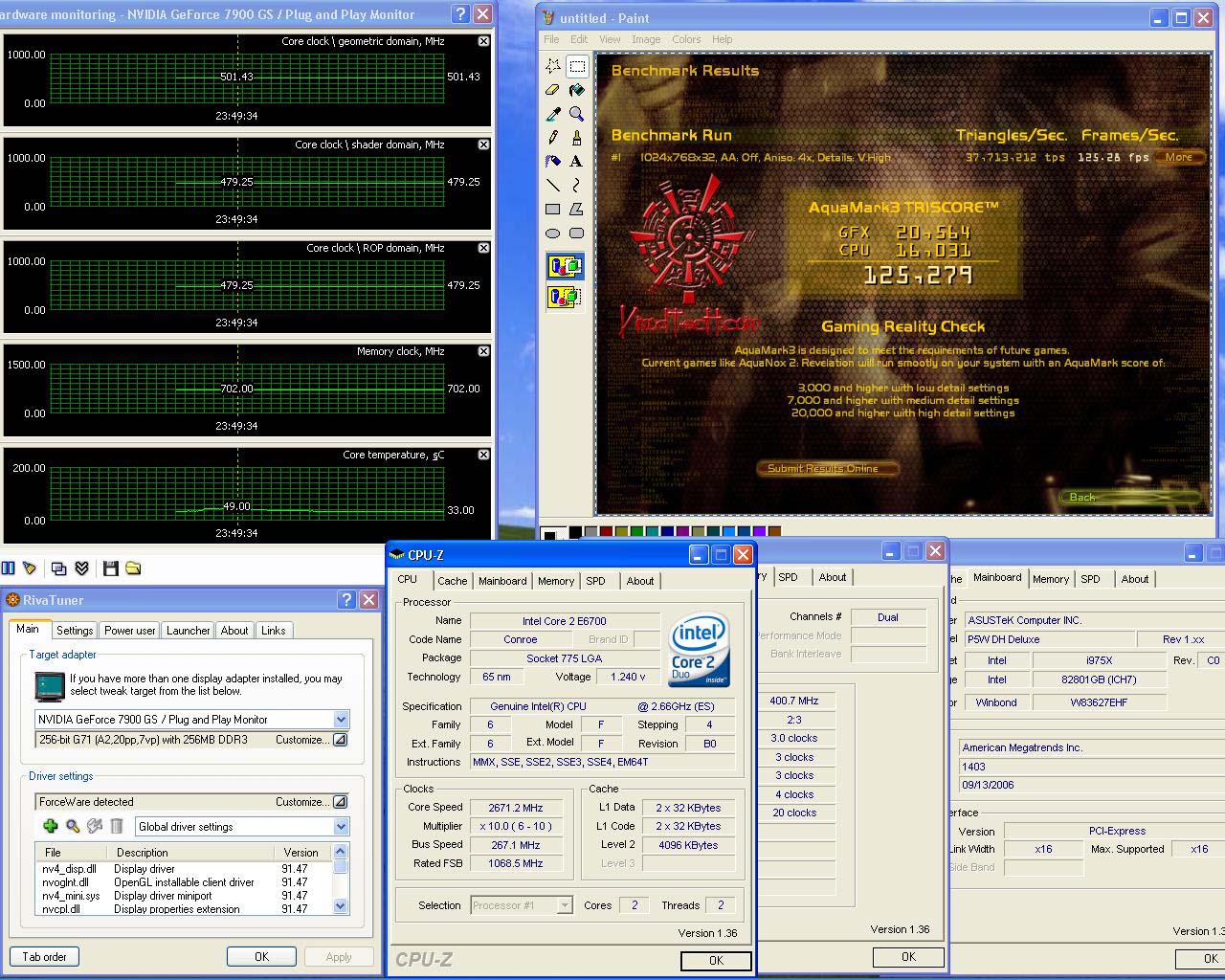Expand the Global driver settings dropdown

341,827
